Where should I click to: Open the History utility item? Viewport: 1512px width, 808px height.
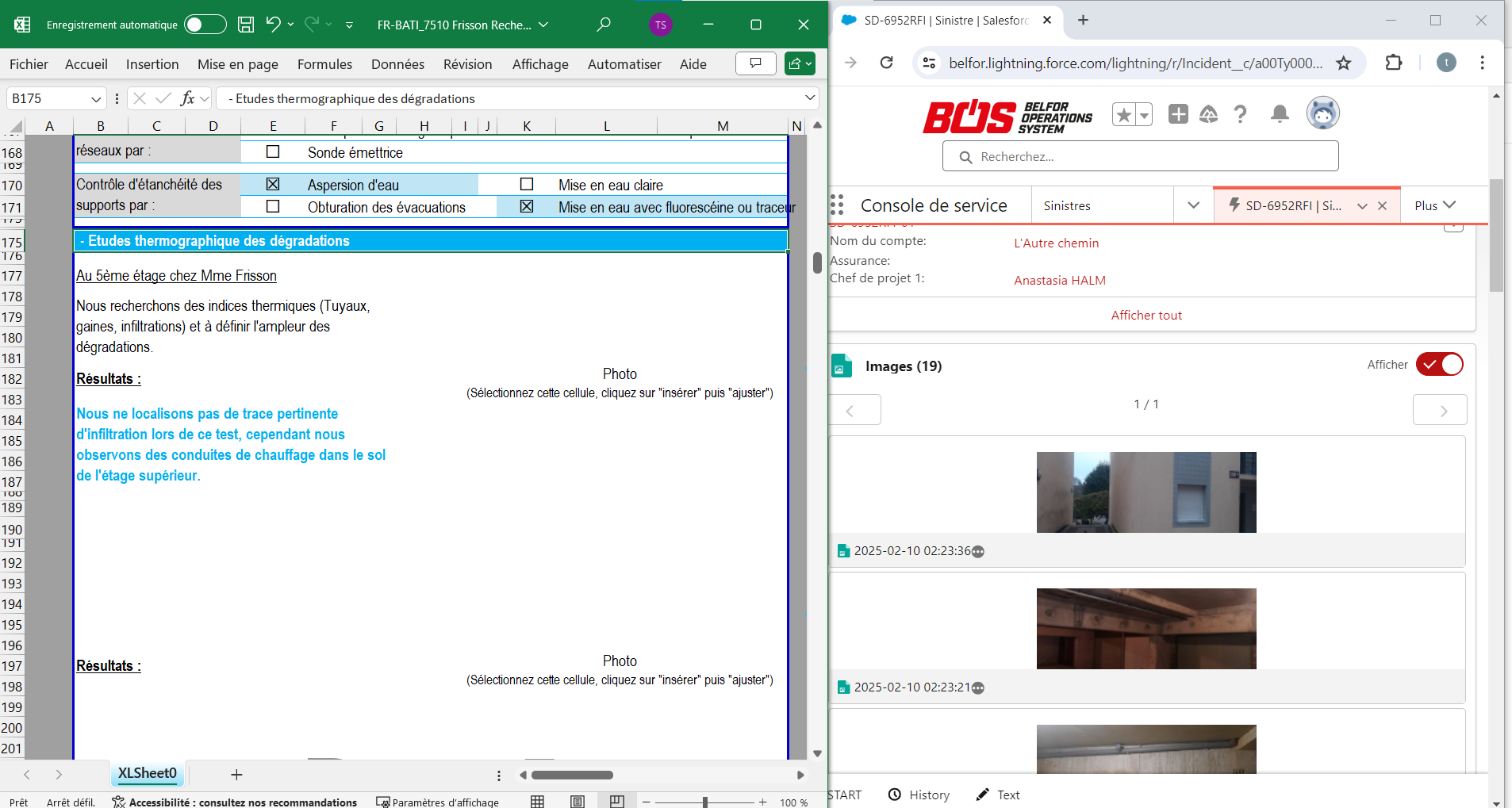919,795
